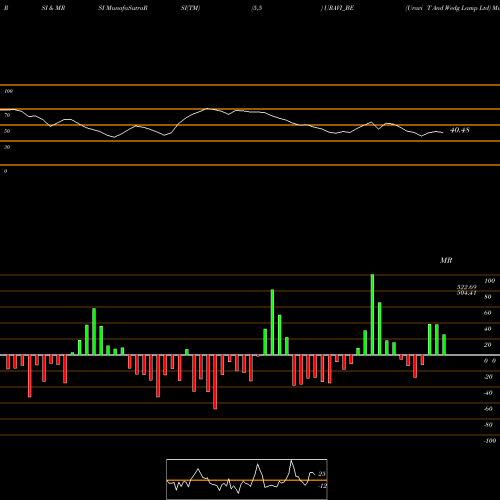Click the 'URAVI_BE' ticker symbol

click(x=339, y=8)
